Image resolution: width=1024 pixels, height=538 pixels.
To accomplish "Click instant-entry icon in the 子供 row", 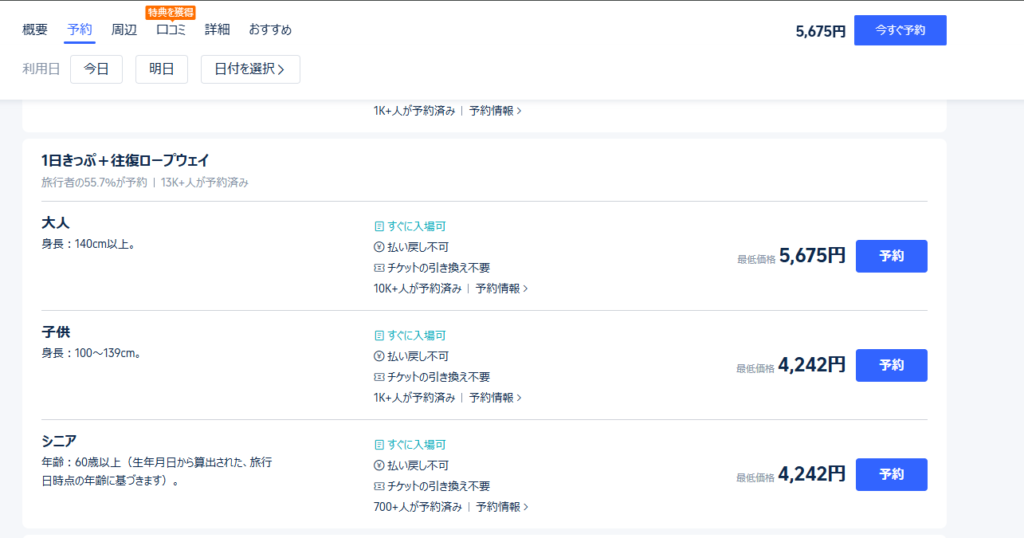I will [379, 336].
